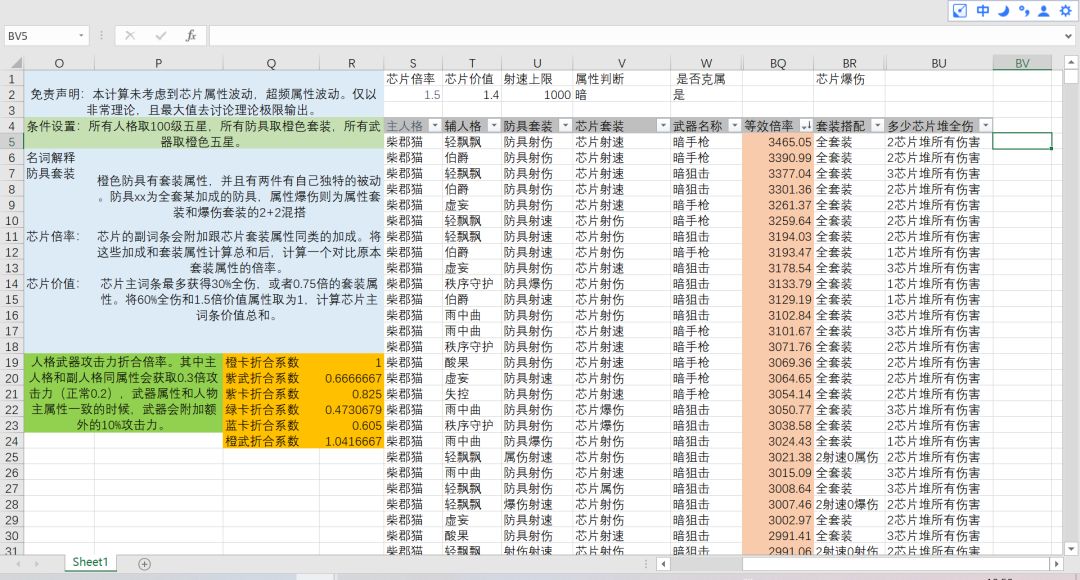The width and height of the screenshot is (1080, 580).
Task: Open the IME settings gear
Action: click(x=1065, y=10)
